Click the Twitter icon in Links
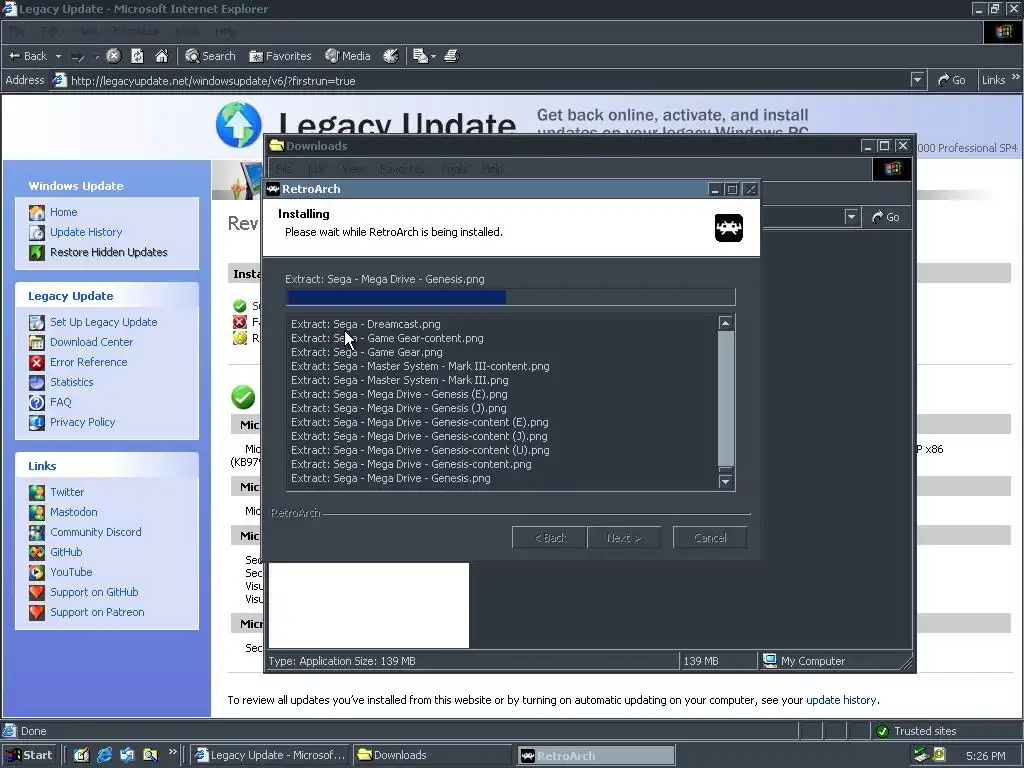Image resolution: width=1024 pixels, height=768 pixels. coord(37,492)
